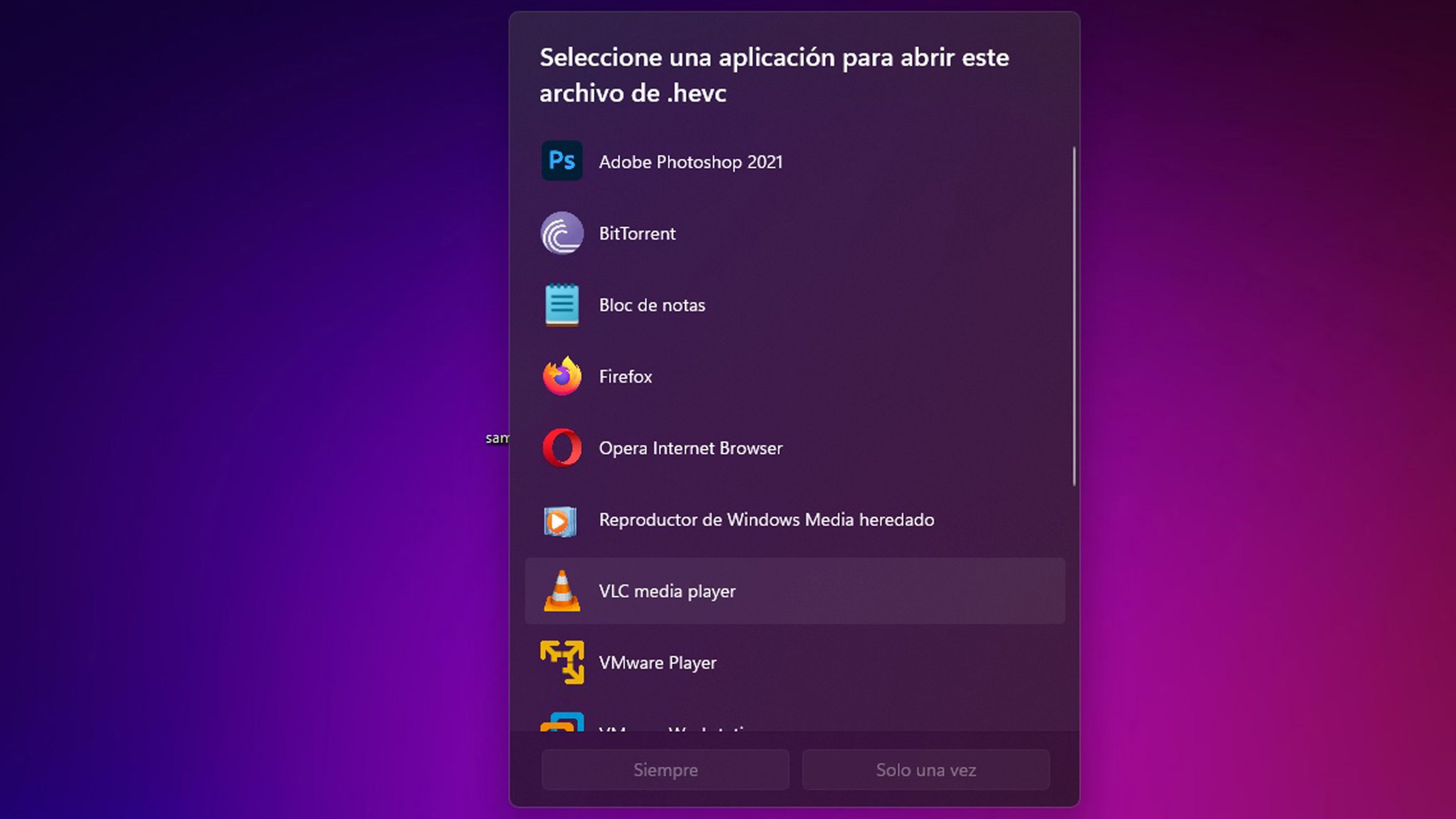The height and width of the screenshot is (819, 1456).
Task: Choose the "Opera Internet Browser" label
Action: (691, 448)
